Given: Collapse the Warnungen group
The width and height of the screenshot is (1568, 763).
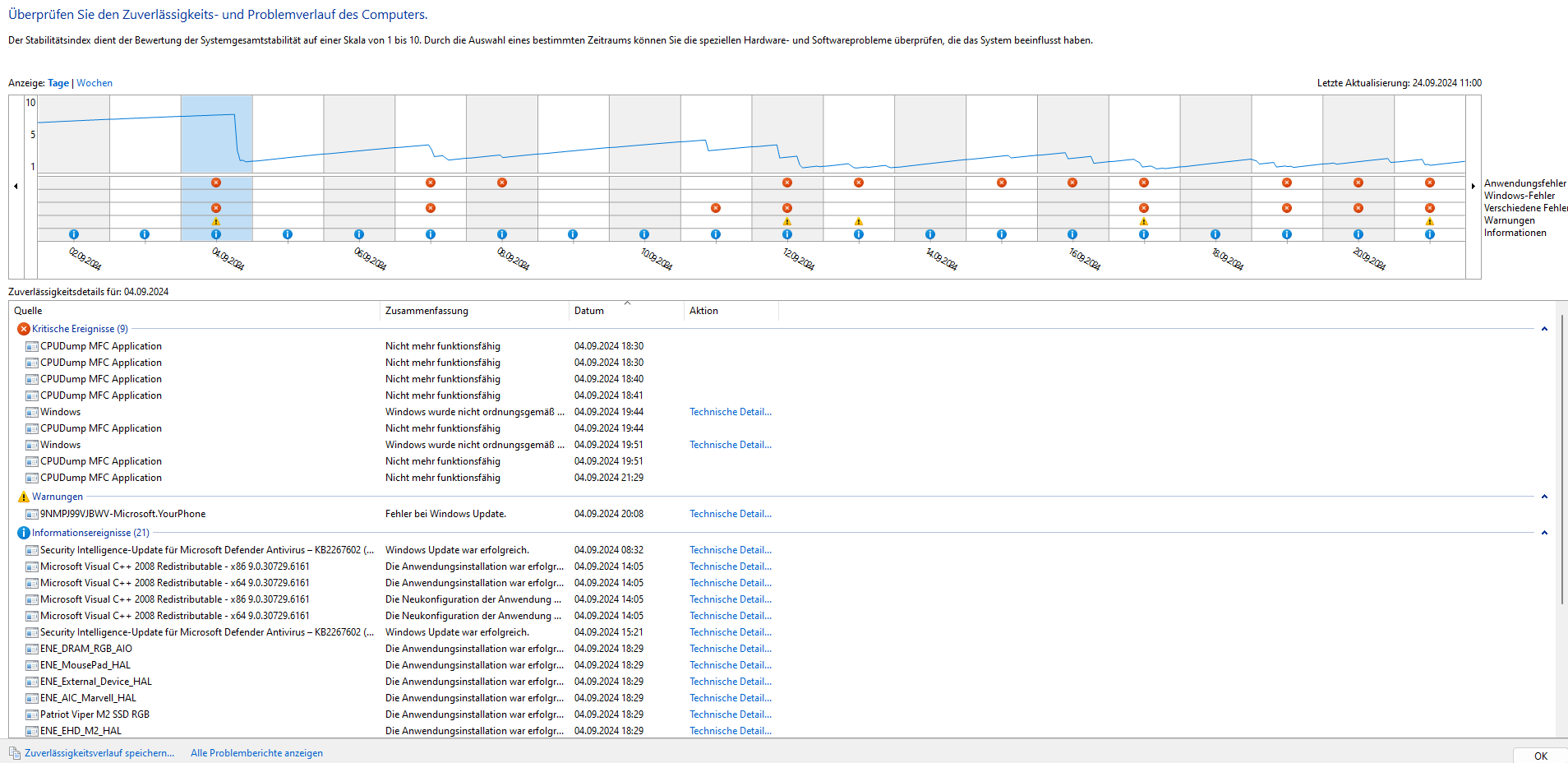Looking at the screenshot, I should coord(1544,497).
